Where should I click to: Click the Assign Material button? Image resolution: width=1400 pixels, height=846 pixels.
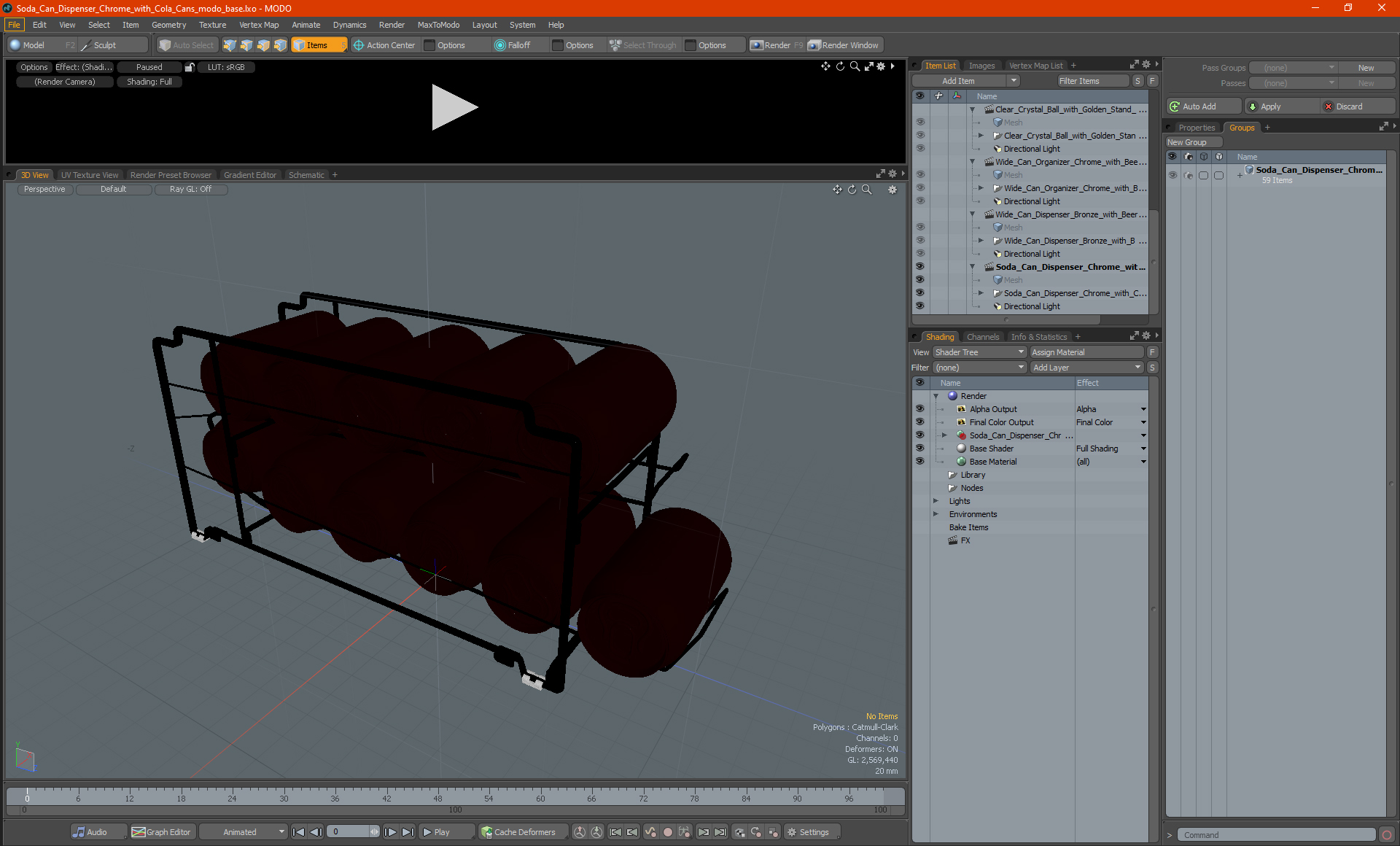coord(1086,352)
